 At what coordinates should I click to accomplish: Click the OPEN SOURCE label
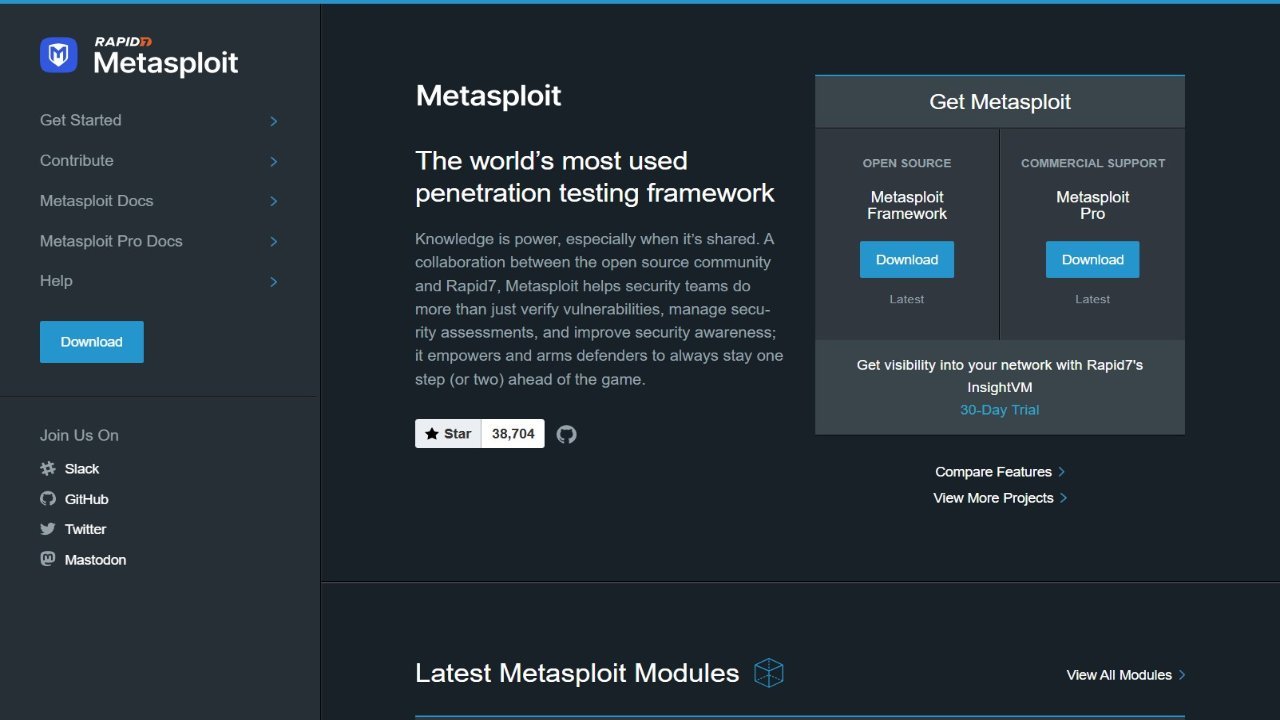tap(907, 163)
